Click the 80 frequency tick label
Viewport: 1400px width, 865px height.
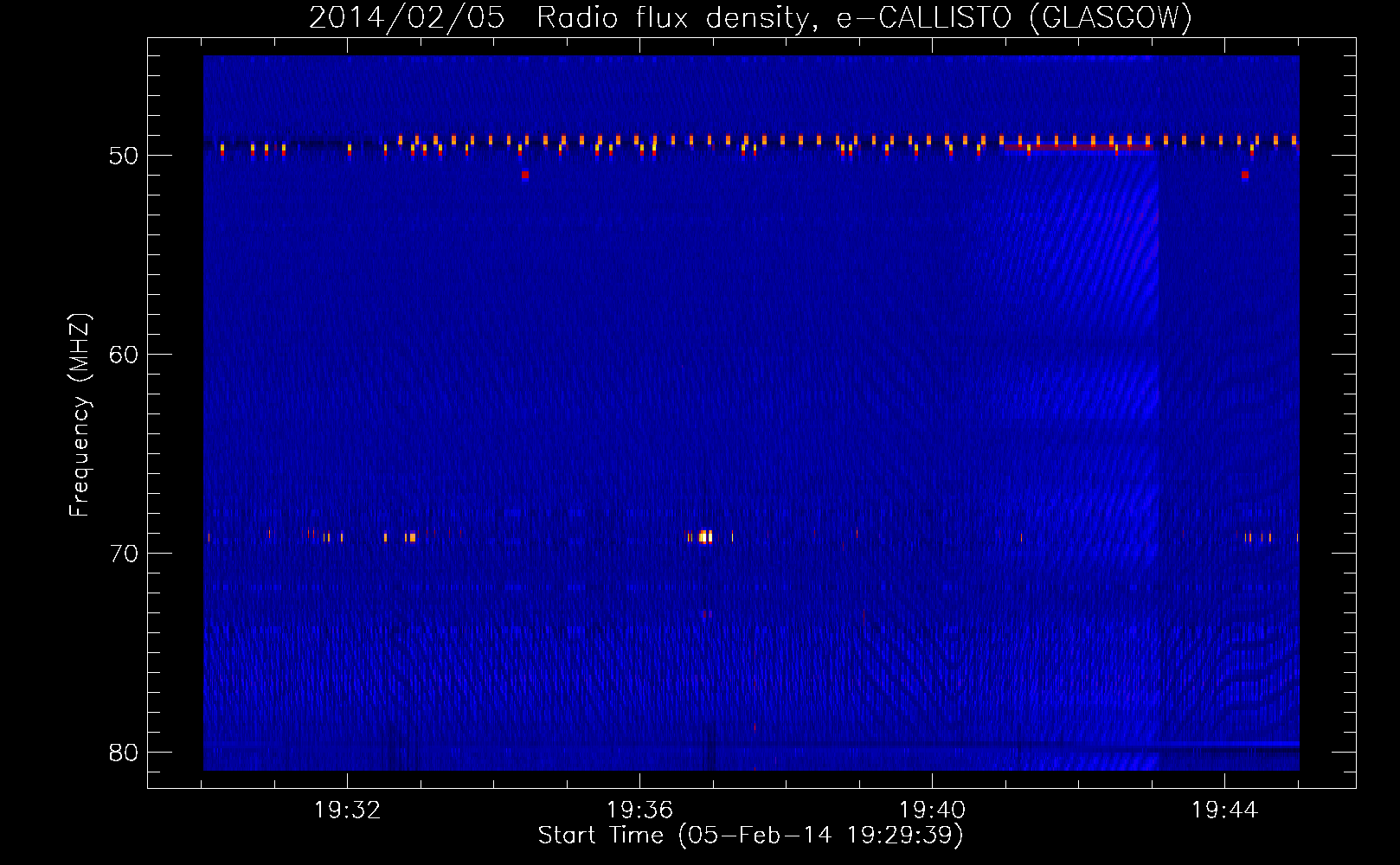pos(124,753)
